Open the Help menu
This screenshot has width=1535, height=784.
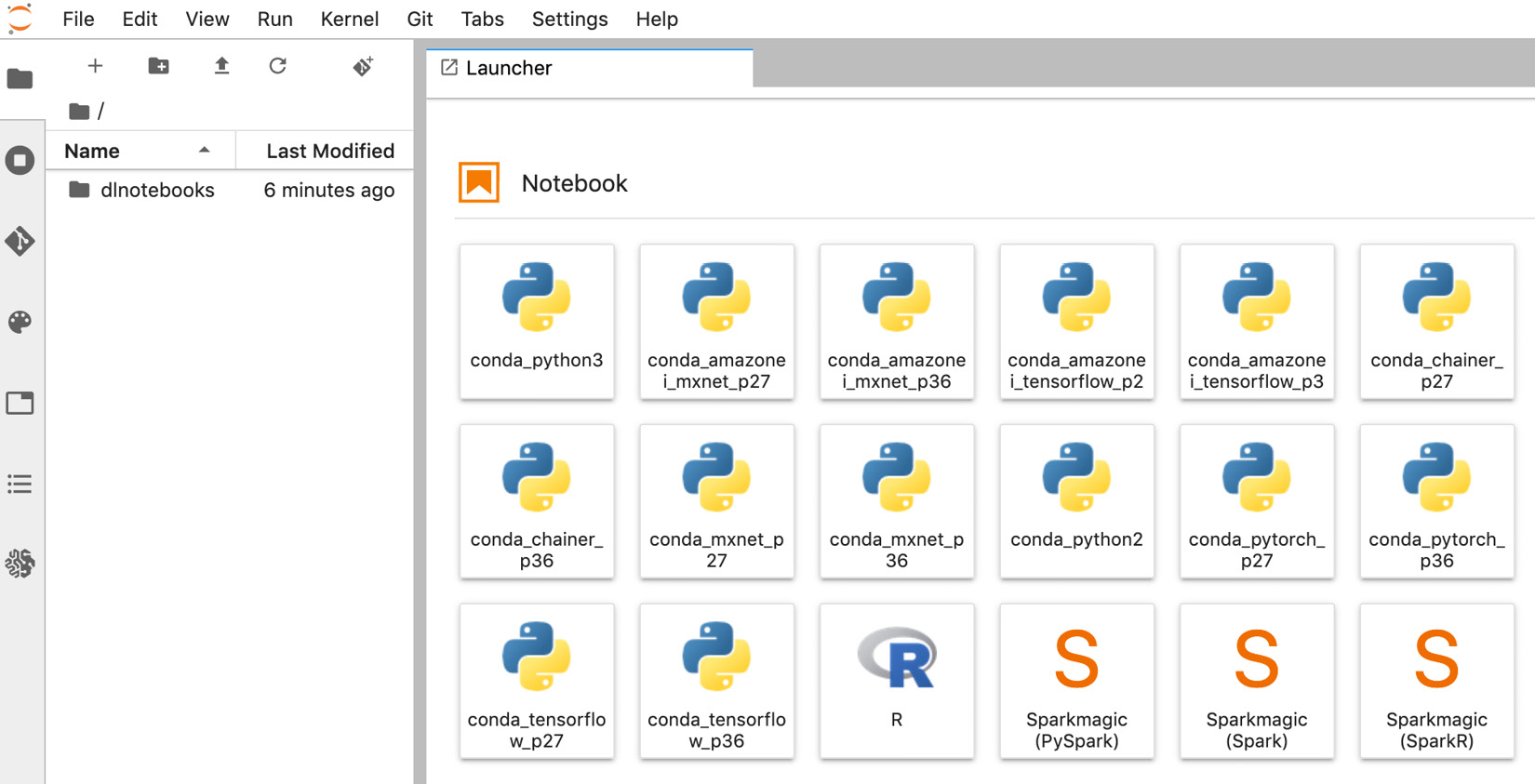point(657,19)
